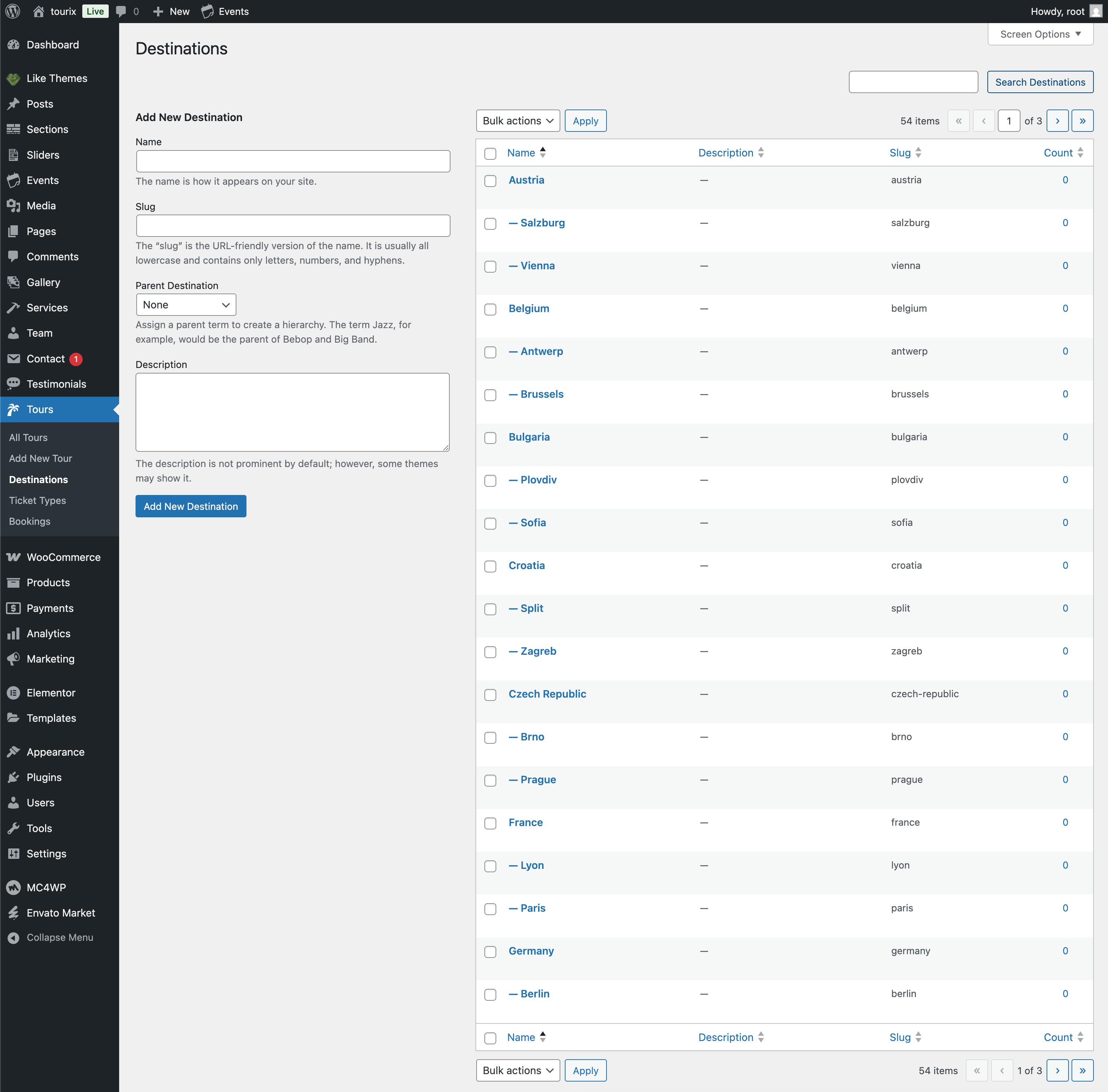Open the Settings menu label in the sidebar

click(x=46, y=853)
